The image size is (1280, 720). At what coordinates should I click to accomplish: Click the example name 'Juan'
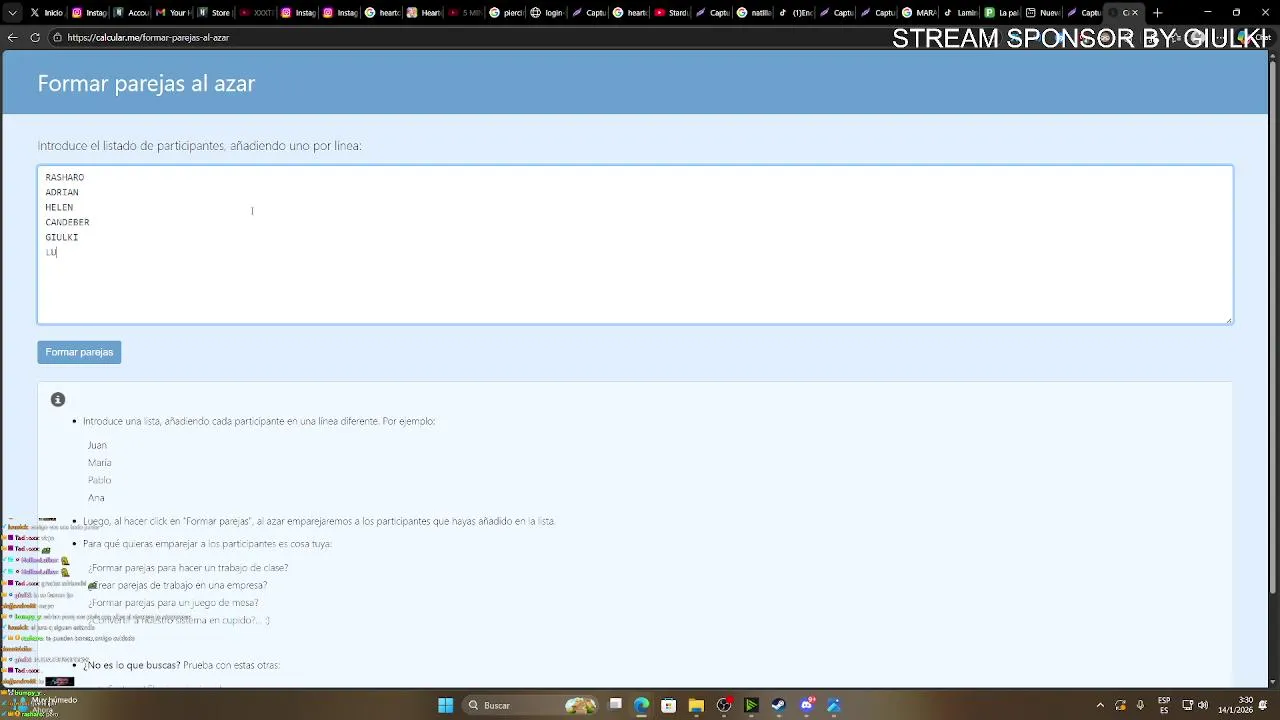click(x=97, y=445)
